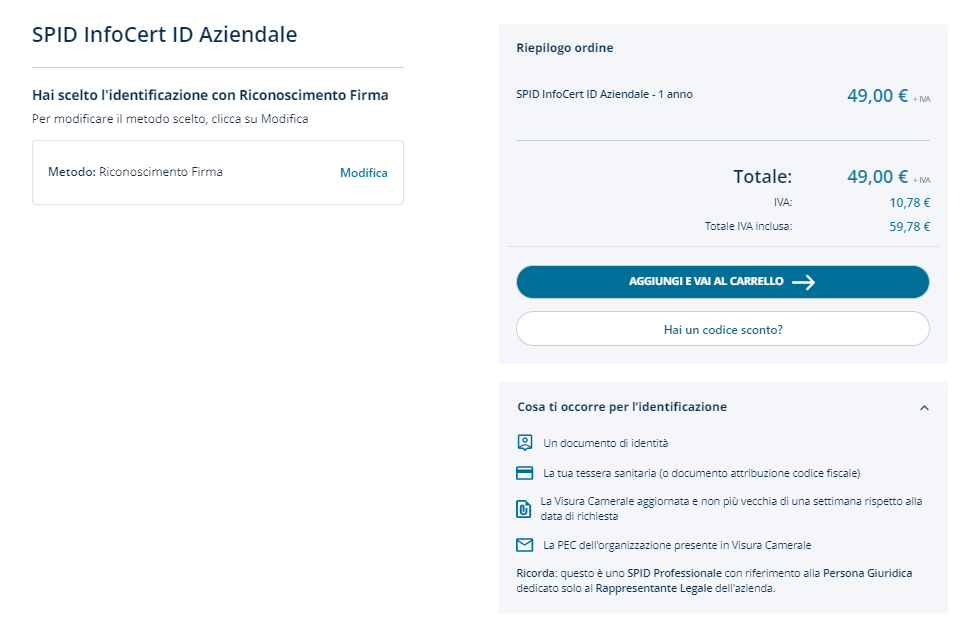Click the IVA amount 10,78 €
The image size is (966, 625).
pos(909,203)
